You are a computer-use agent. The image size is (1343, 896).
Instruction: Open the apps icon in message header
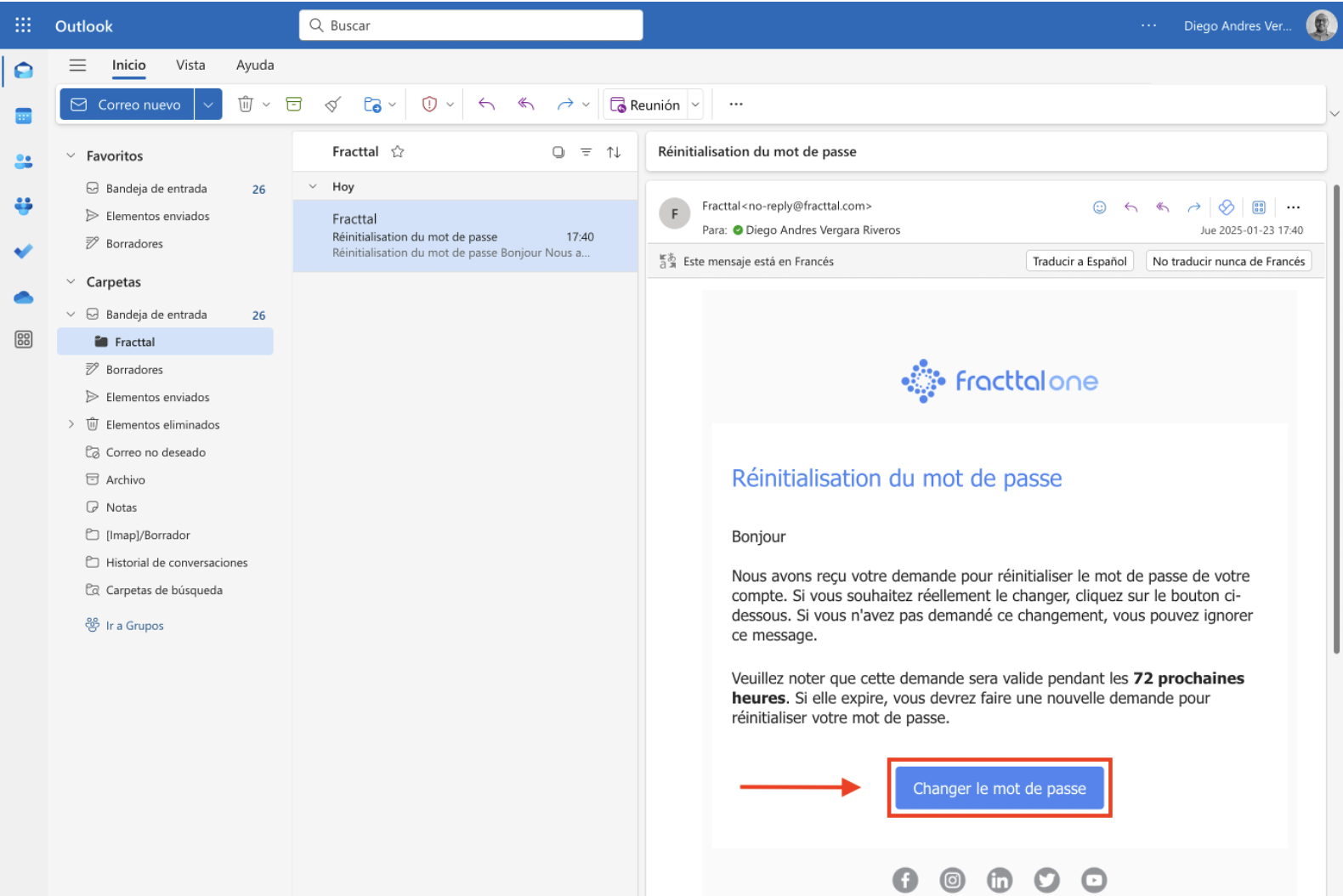coord(1259,207)
